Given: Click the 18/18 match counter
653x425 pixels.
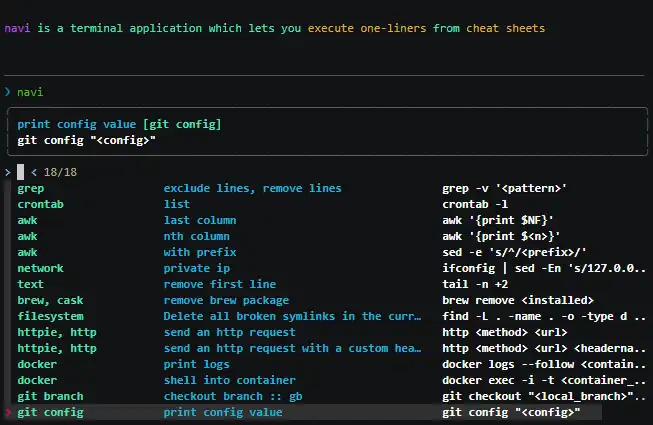Looking at the screenshot, I should [60, 172].
